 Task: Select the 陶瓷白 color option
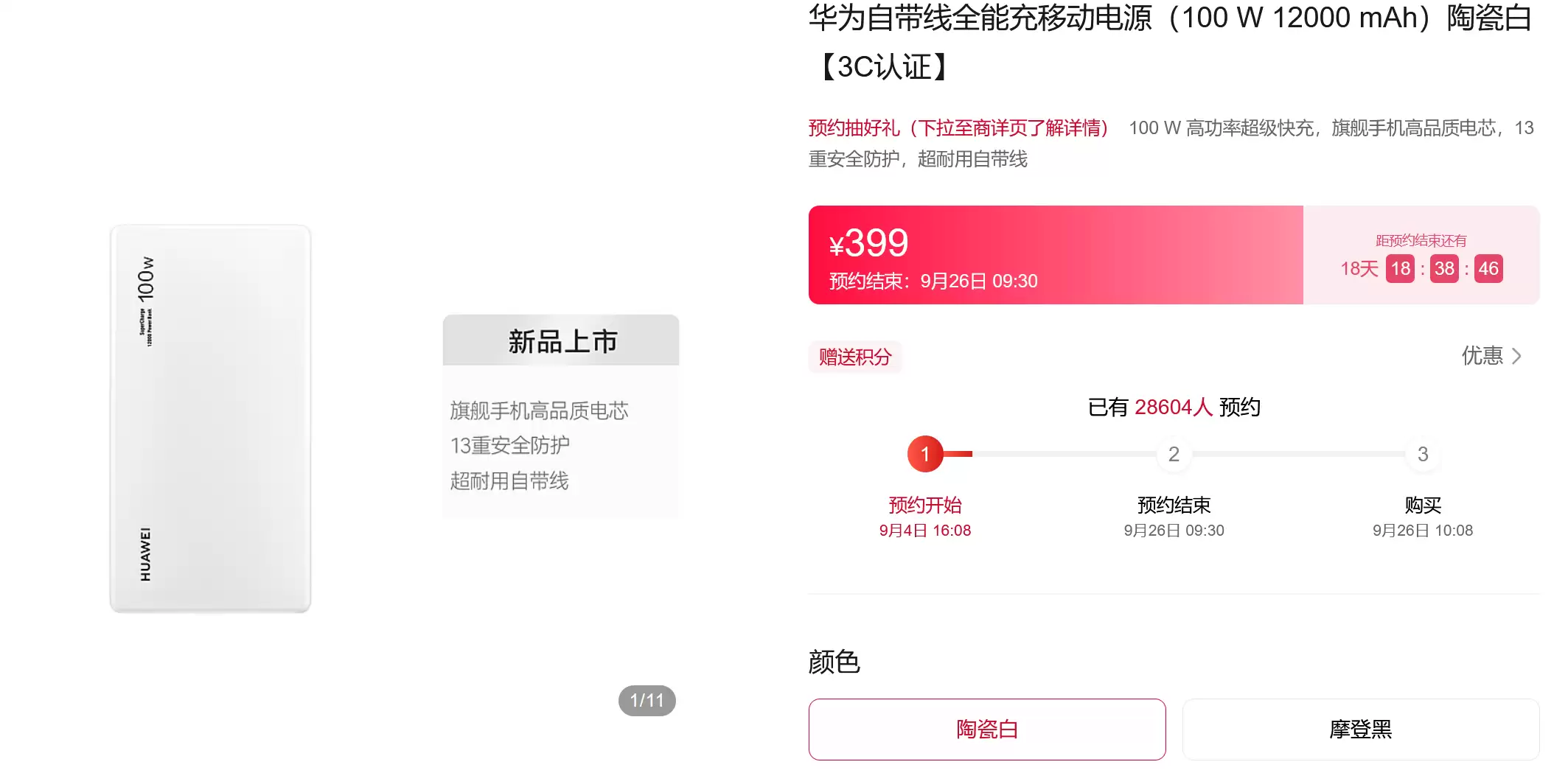987,729
